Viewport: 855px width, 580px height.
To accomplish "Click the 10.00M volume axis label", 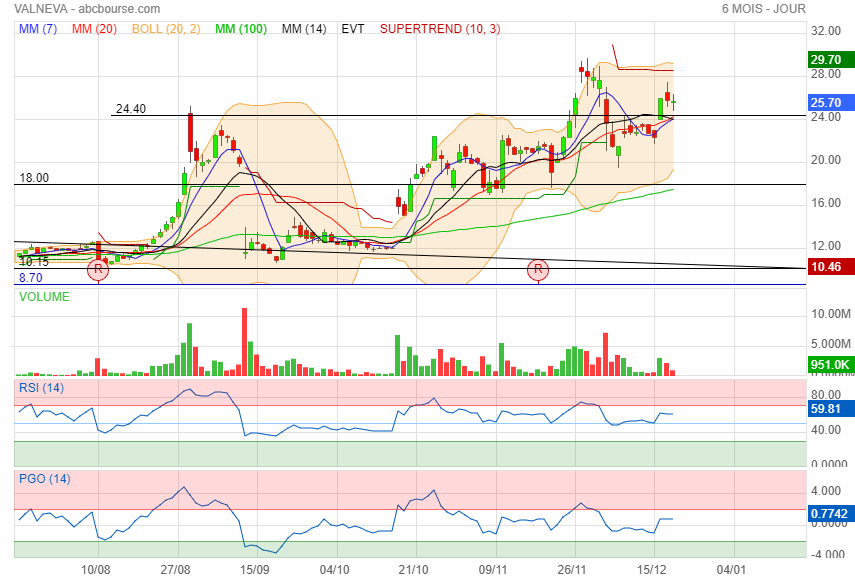I will coord(830,314).
